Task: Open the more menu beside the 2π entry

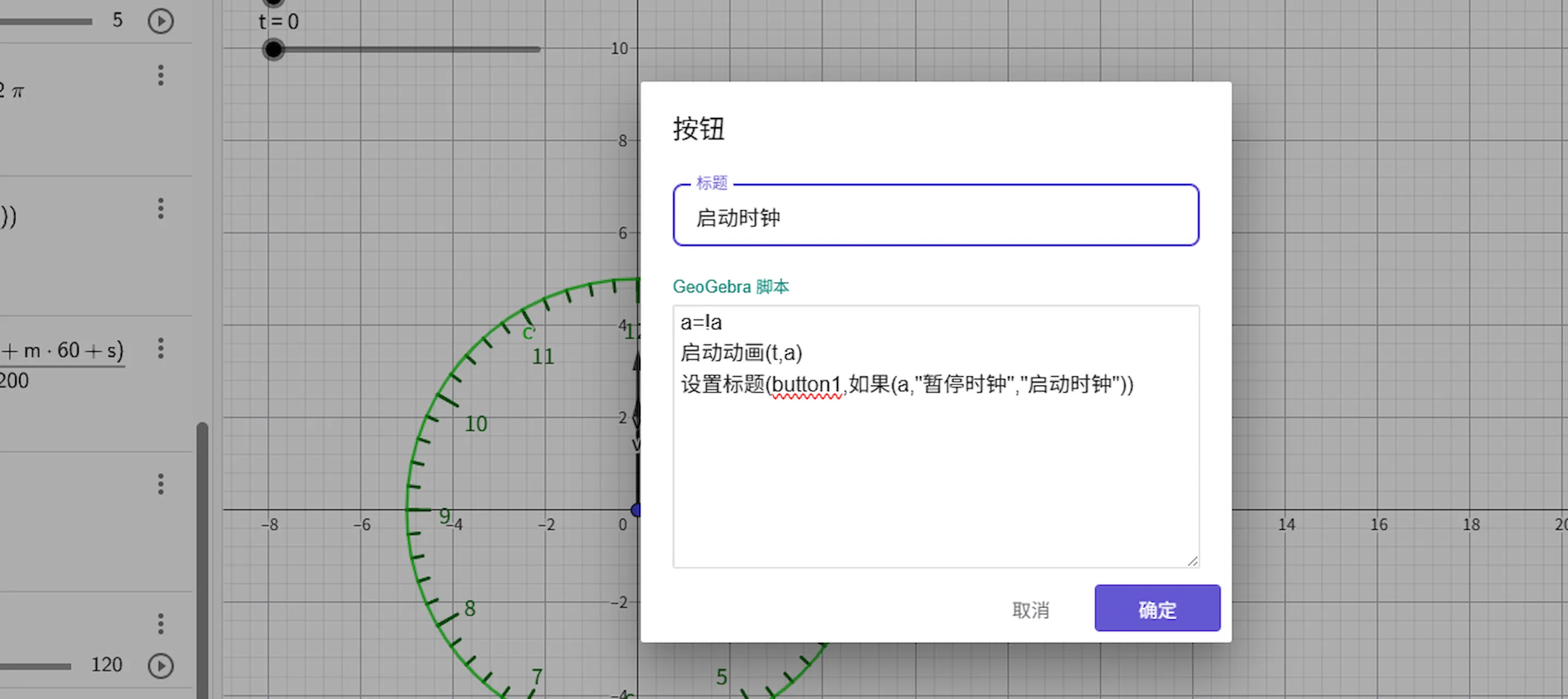Action: tap(161, 75)
